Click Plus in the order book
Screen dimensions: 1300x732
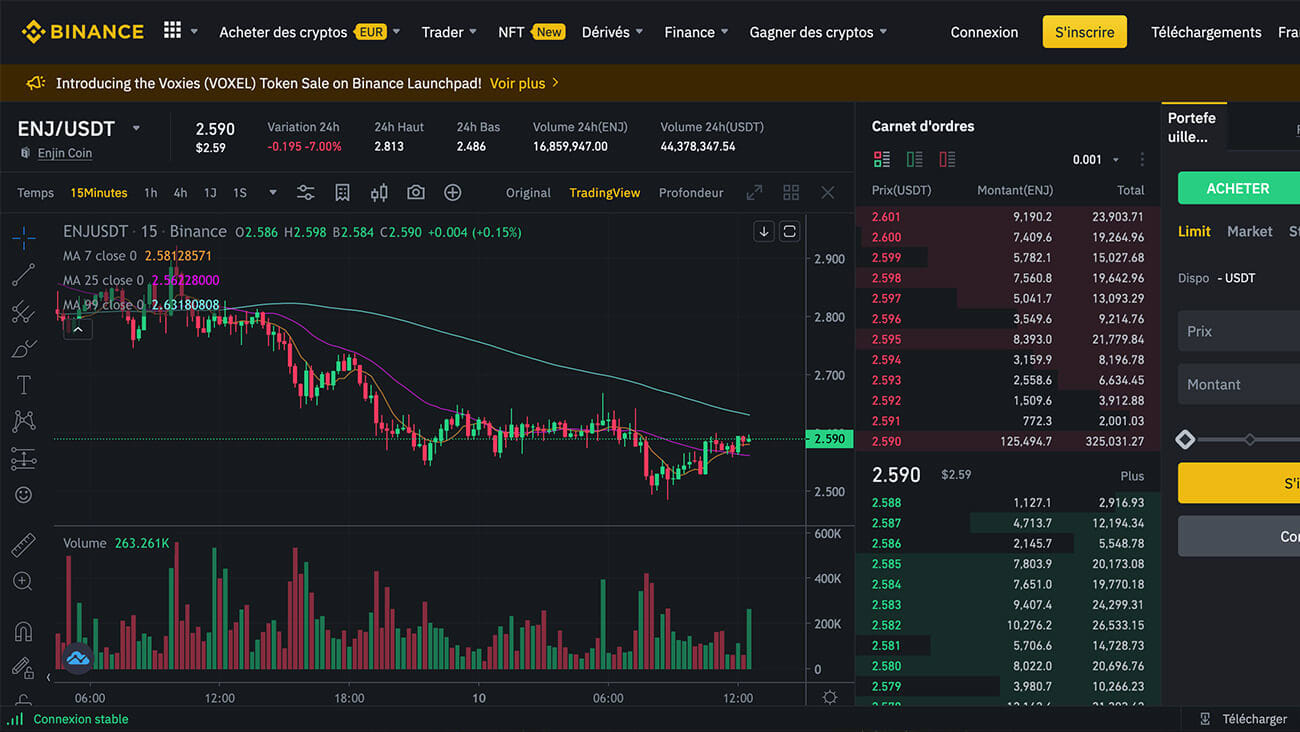click(x=1132, y=476)
